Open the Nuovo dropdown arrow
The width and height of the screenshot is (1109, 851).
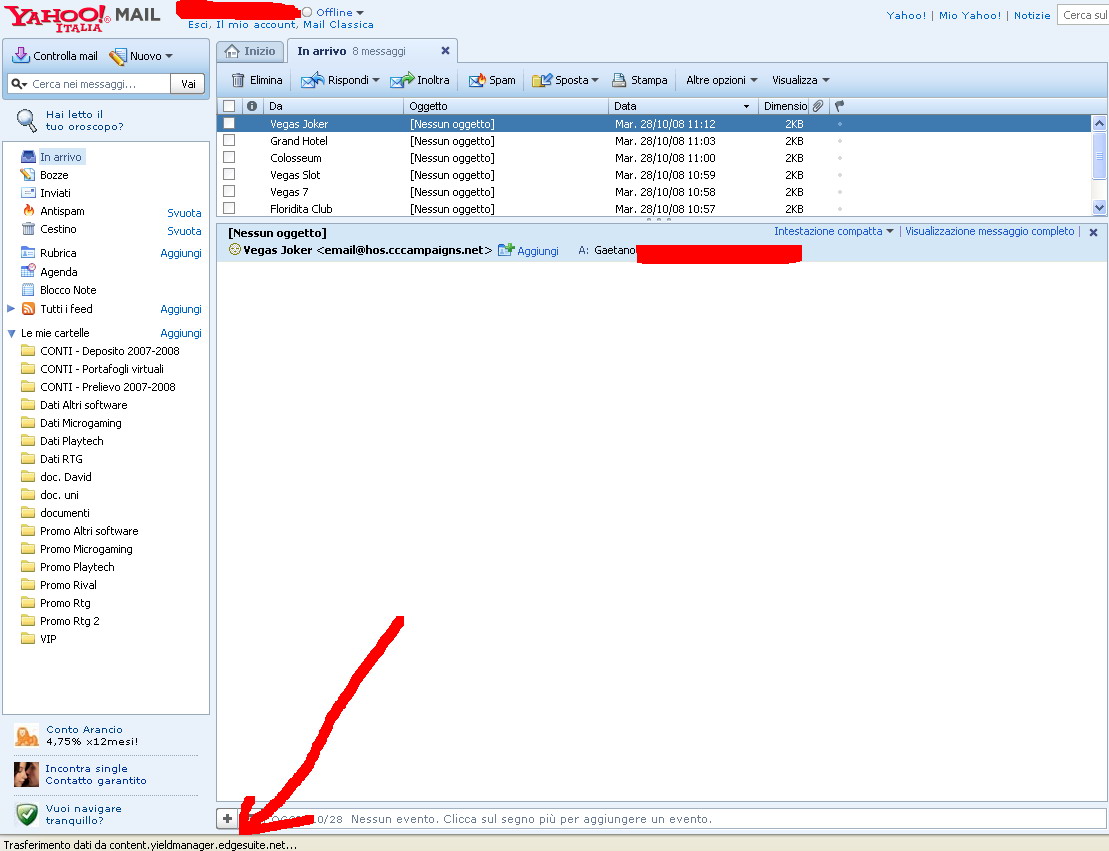point(168,56)
